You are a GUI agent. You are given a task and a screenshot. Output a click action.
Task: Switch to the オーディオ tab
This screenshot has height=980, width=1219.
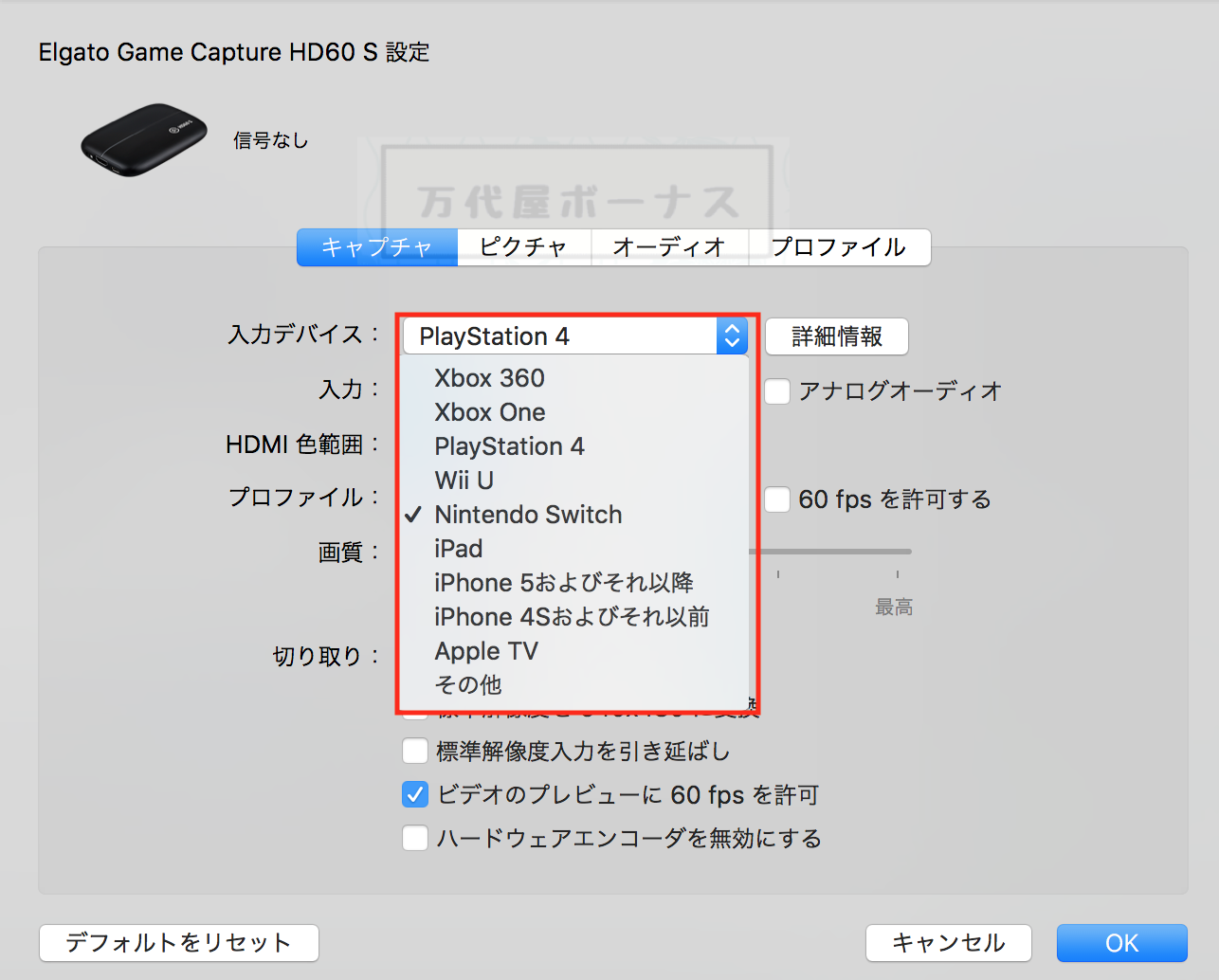click(670, 247)
